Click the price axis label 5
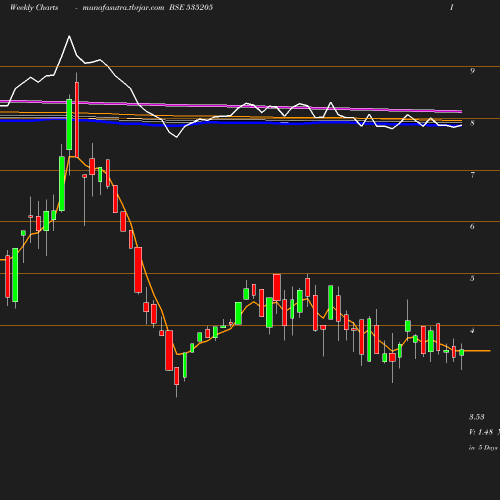The height and width of the screenshot is (500, 500). coord(472,278)
